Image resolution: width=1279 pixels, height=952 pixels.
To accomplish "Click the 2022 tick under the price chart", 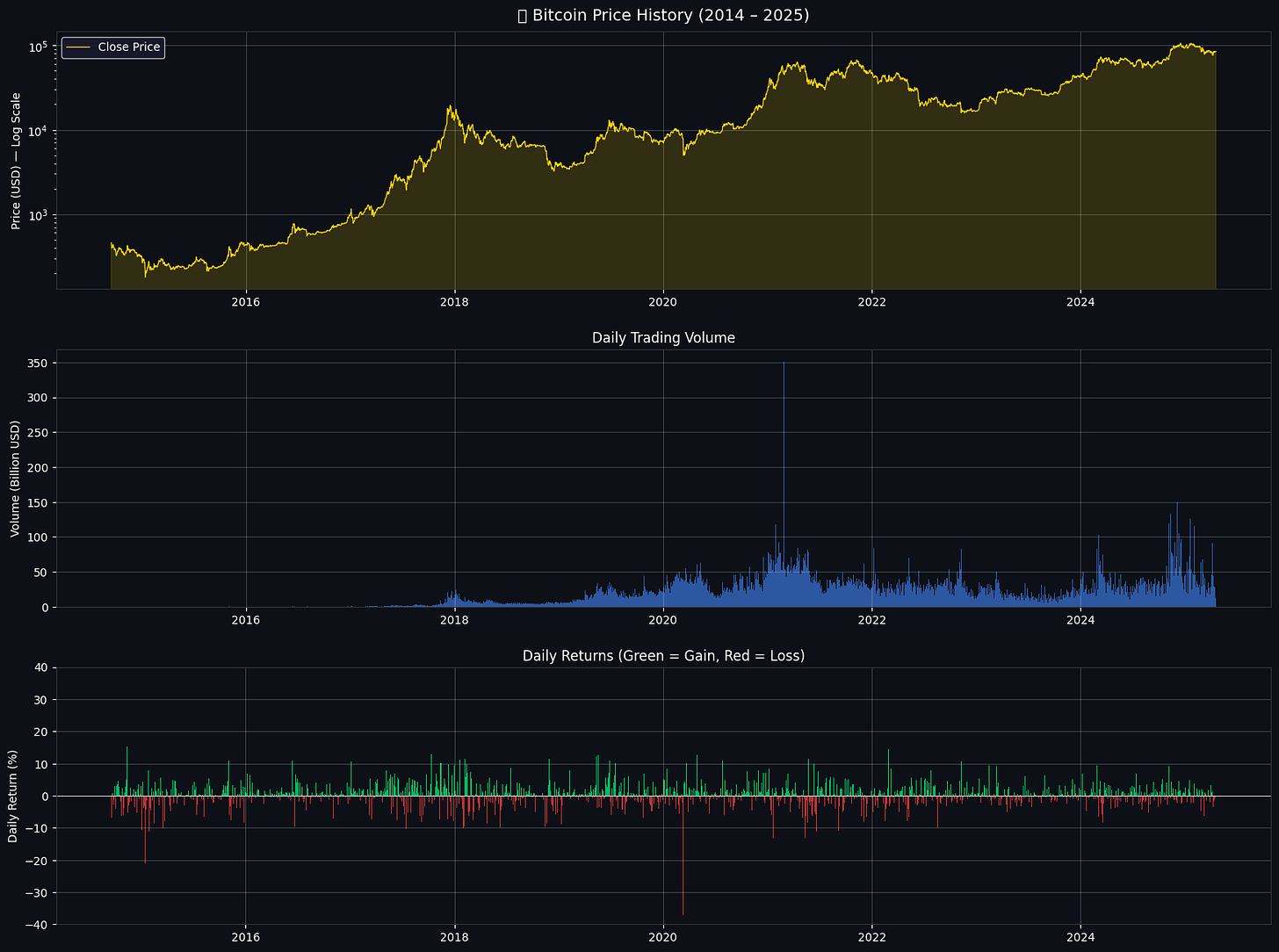I will (871, 302).
